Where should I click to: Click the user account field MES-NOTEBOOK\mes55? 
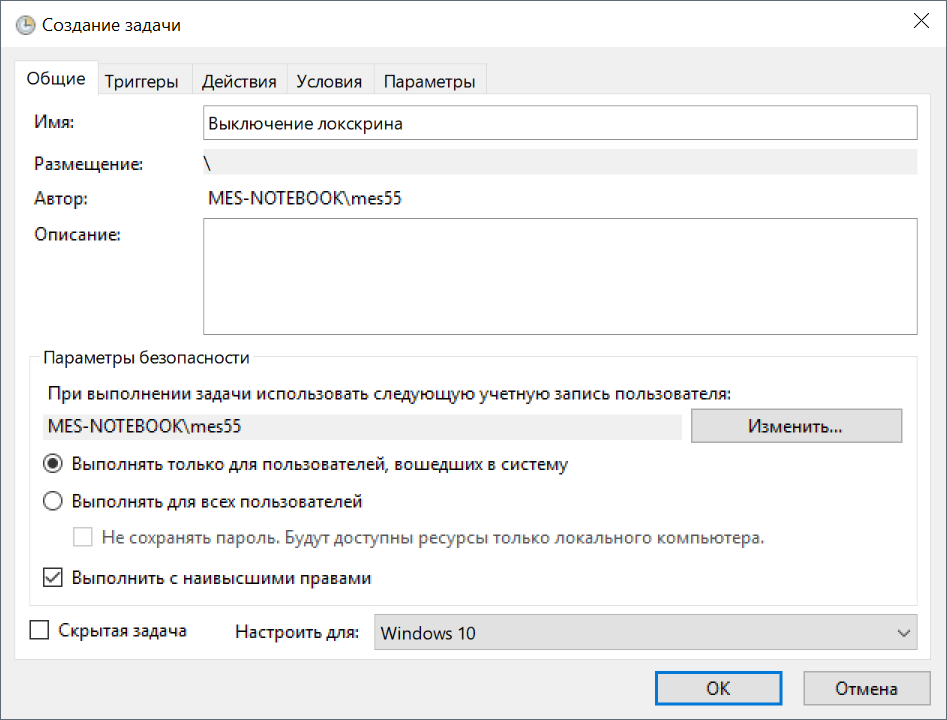pyautogui.click(x=362, y=426)
